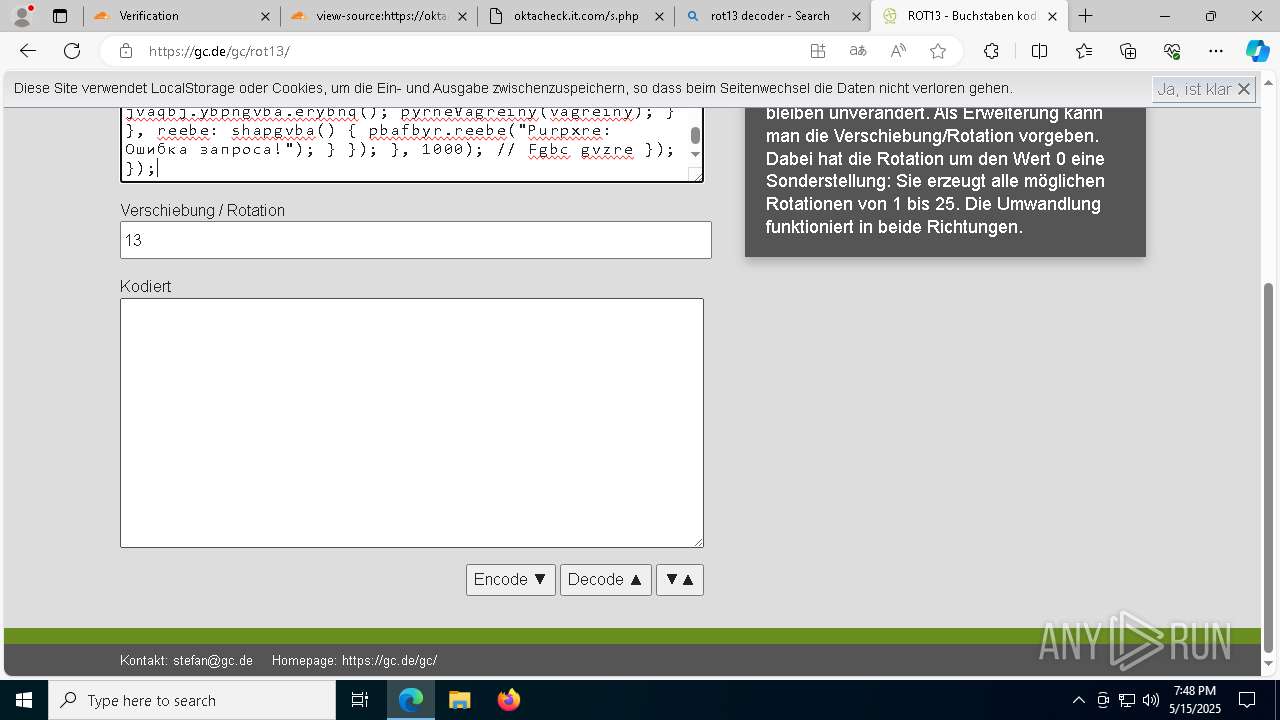Click the taskbar search box

[x=192, y=700]
